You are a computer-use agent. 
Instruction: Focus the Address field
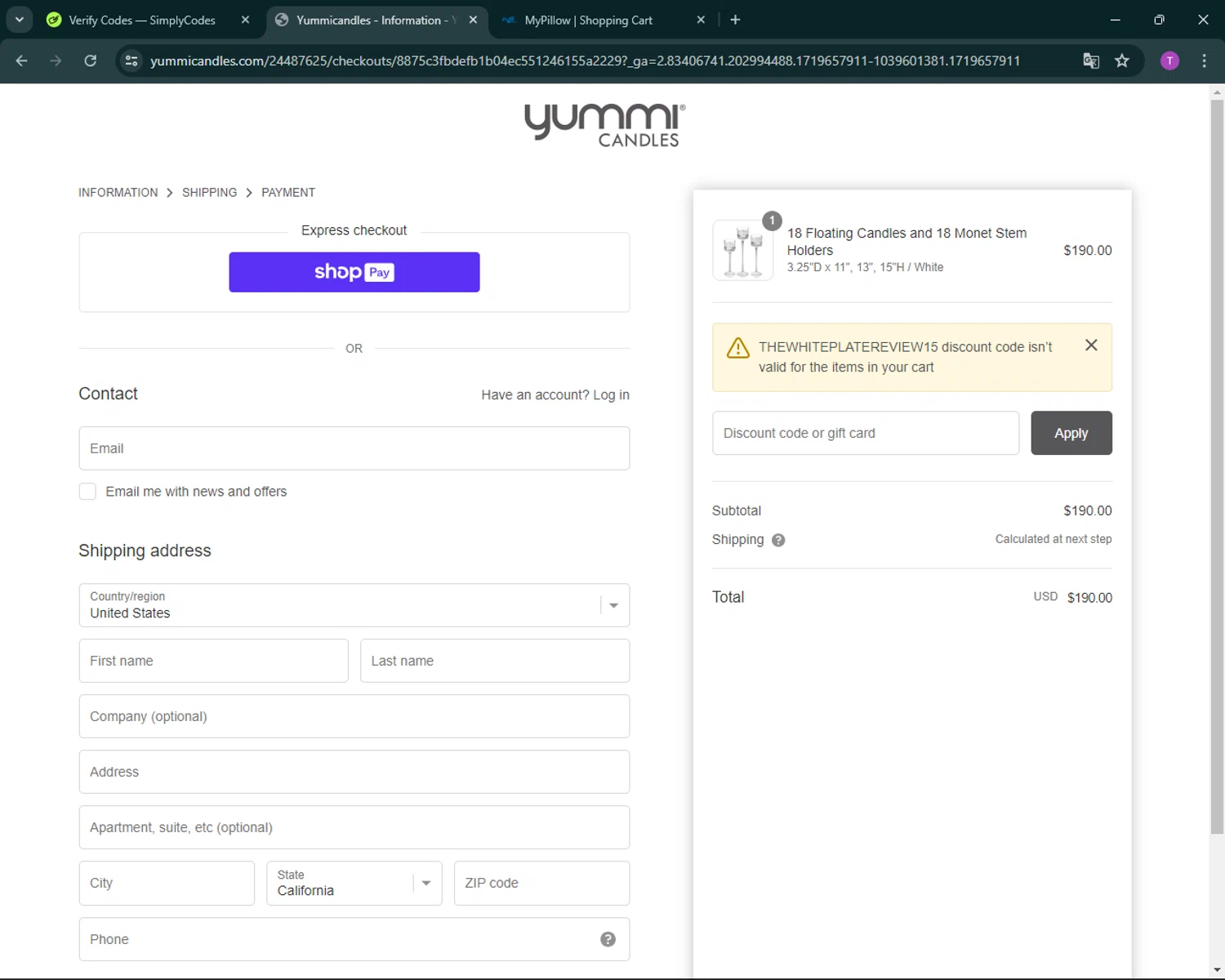click(x=354, y=772)
